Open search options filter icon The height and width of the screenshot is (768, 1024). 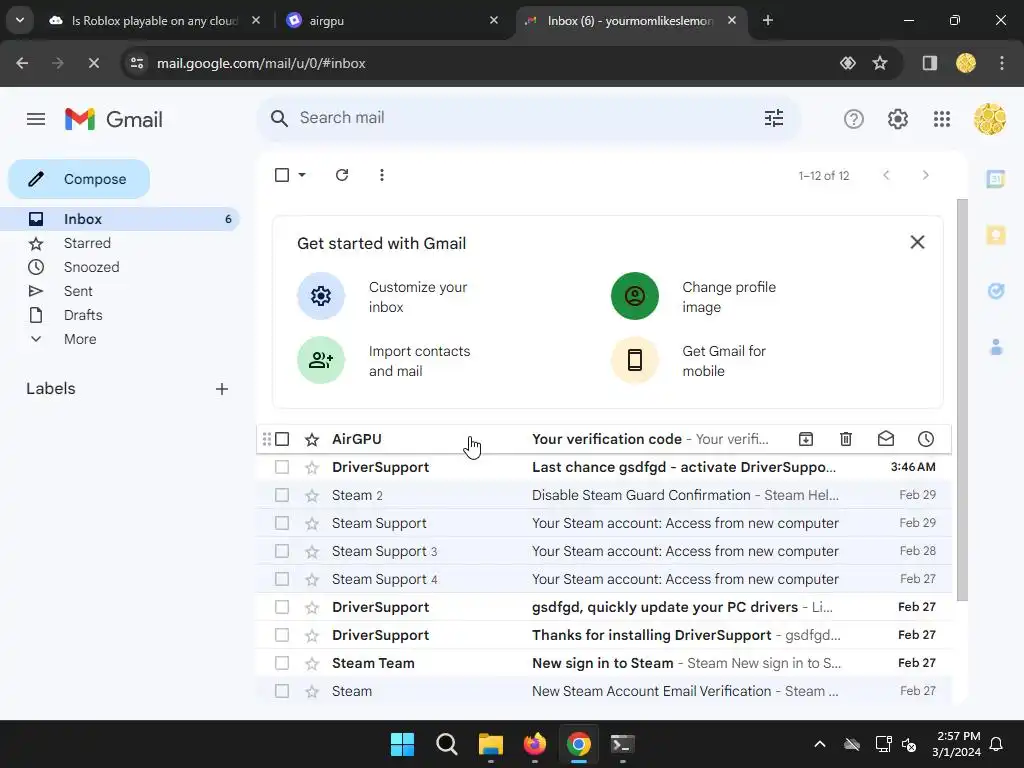(774, 118)
